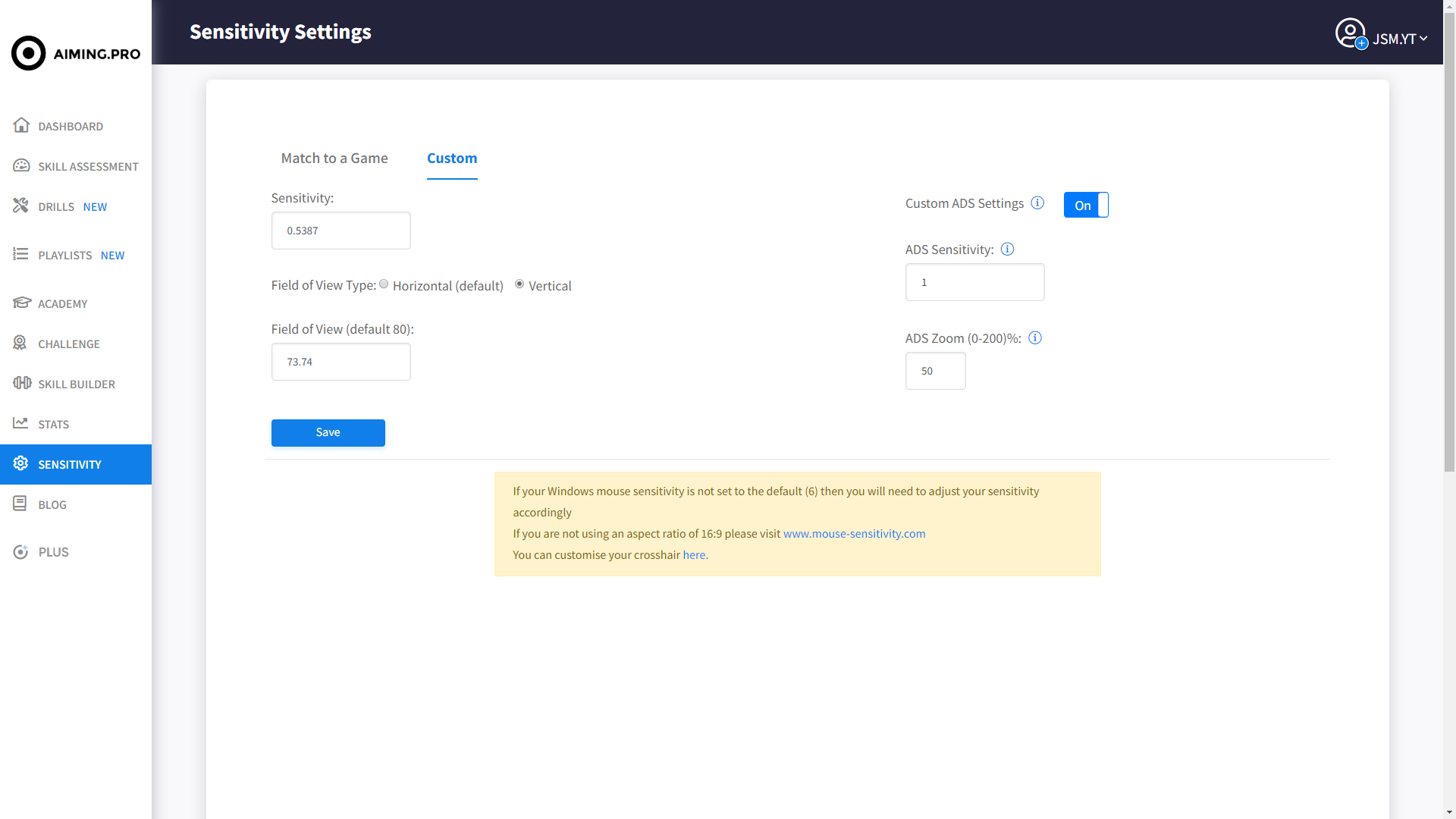Open Challenge via its ribbon badge icon
Screen dimensions: 1456x819
pos(20,343)
